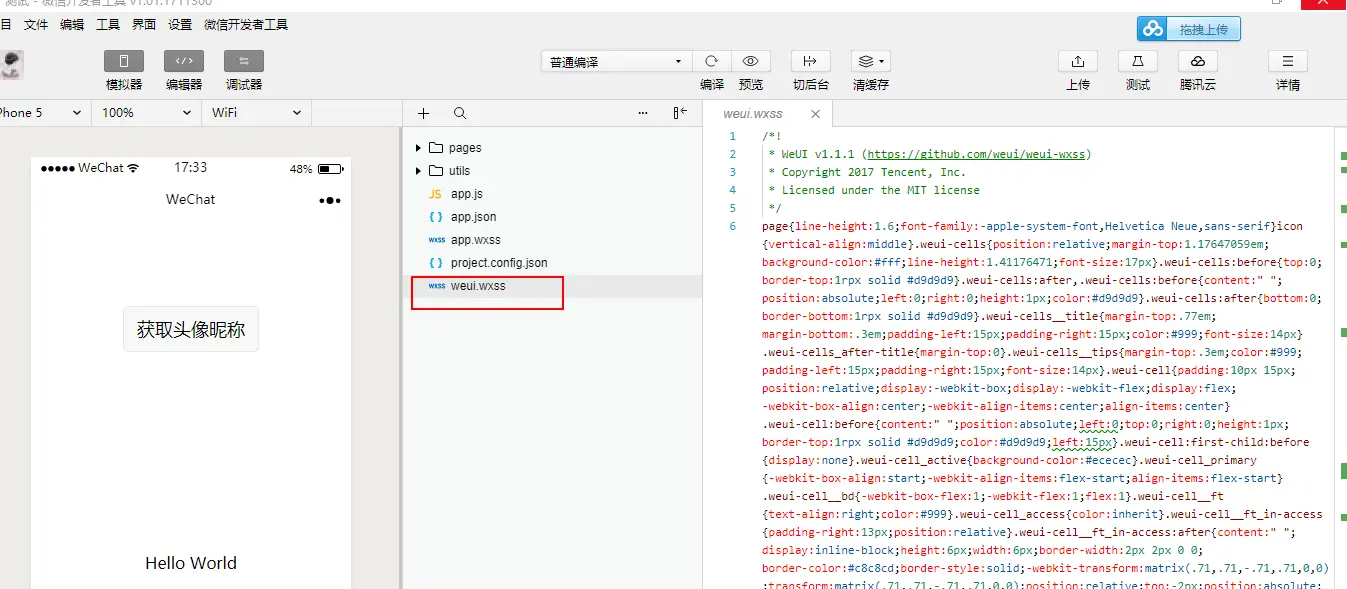The height and width of the screenshot is (589, 1347).
Task: Toggle the 编辑器 editor panel icon
Action: (184, 61)
